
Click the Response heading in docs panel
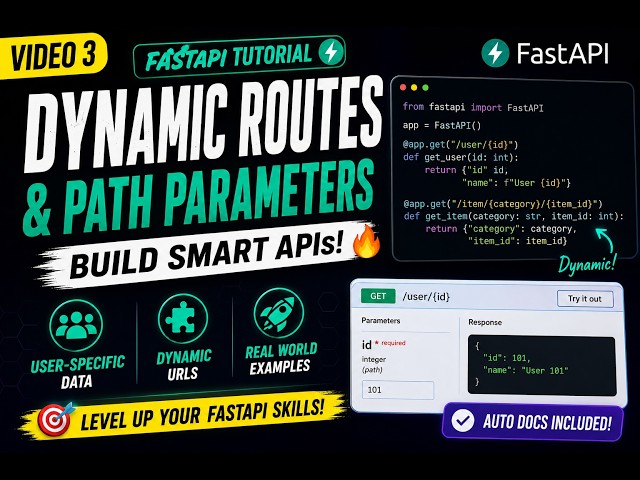485,322
